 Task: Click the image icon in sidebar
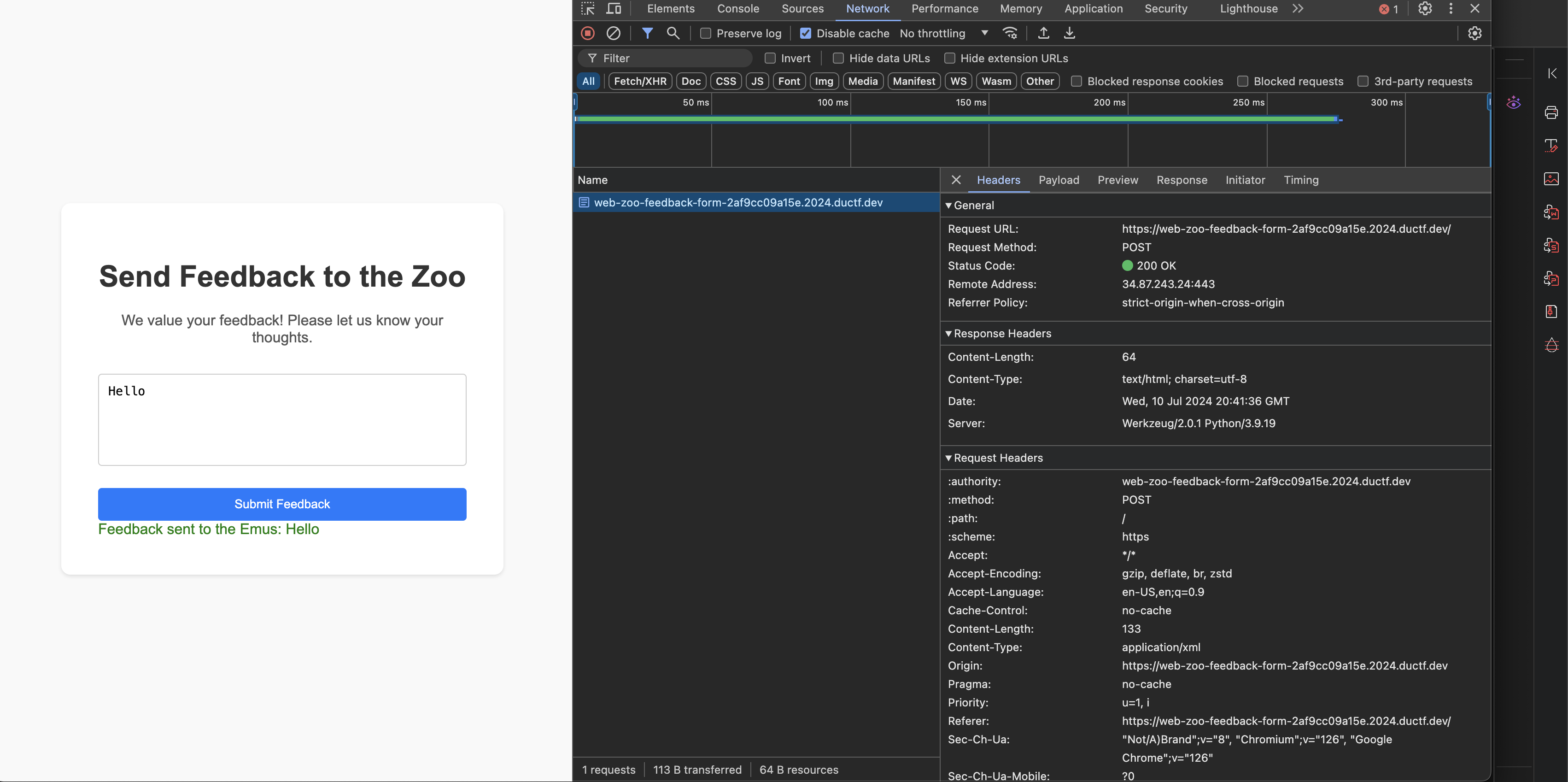[x=1551, y=179]
